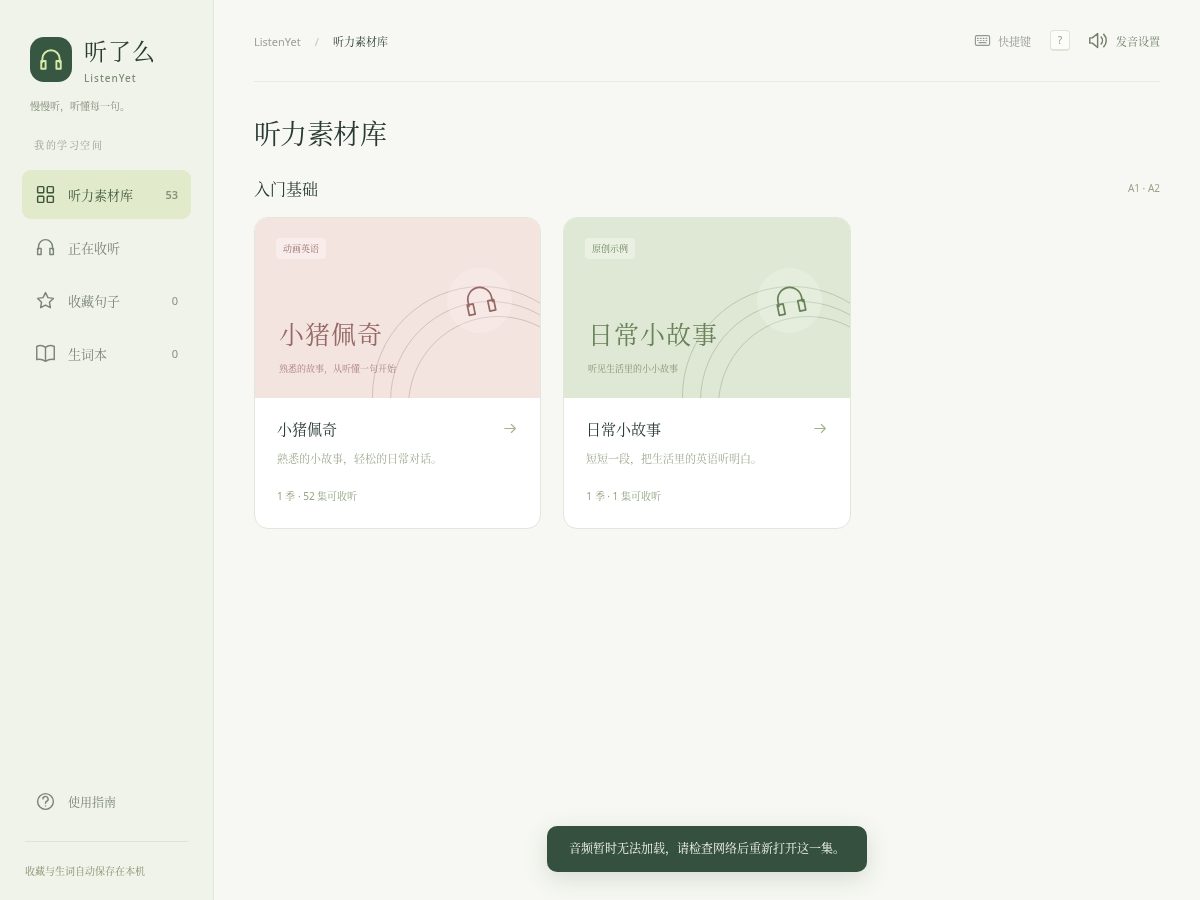Open the keyboard 快捷键 shortcuts icon
This screenshot has width=1200, height=900.
[982, 41]
